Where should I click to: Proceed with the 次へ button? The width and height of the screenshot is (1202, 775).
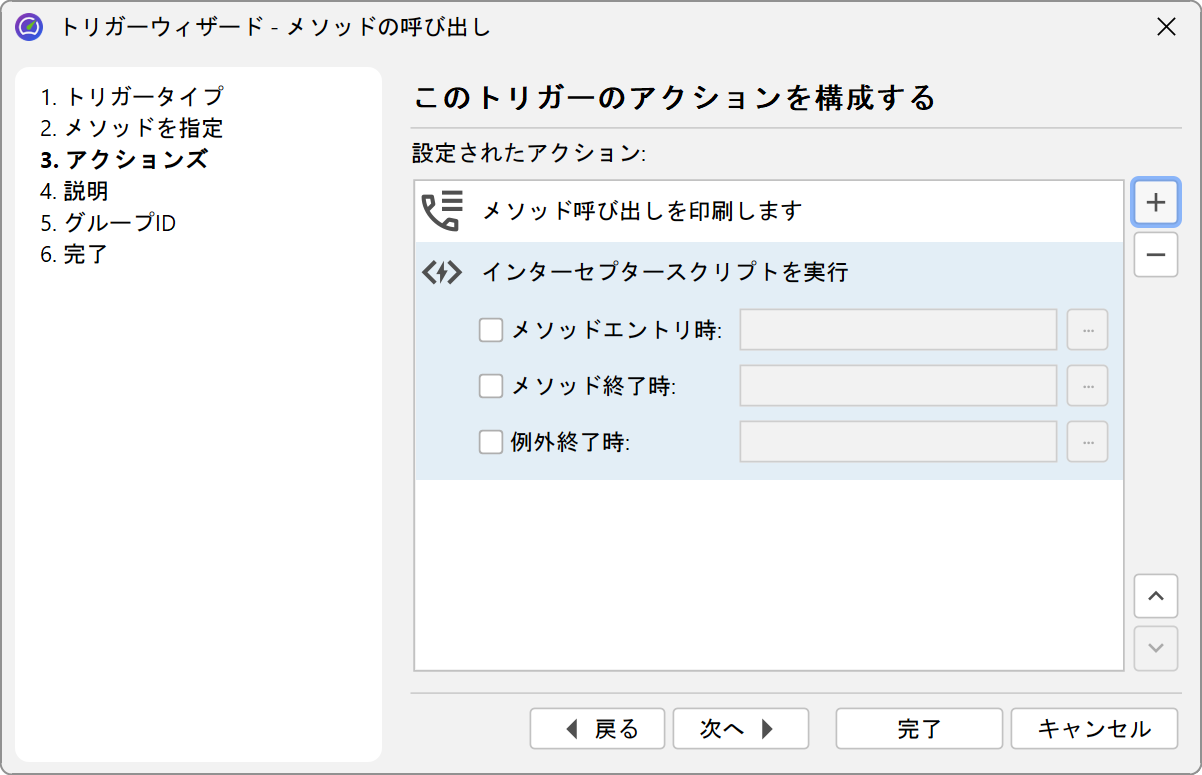(740, 729)
